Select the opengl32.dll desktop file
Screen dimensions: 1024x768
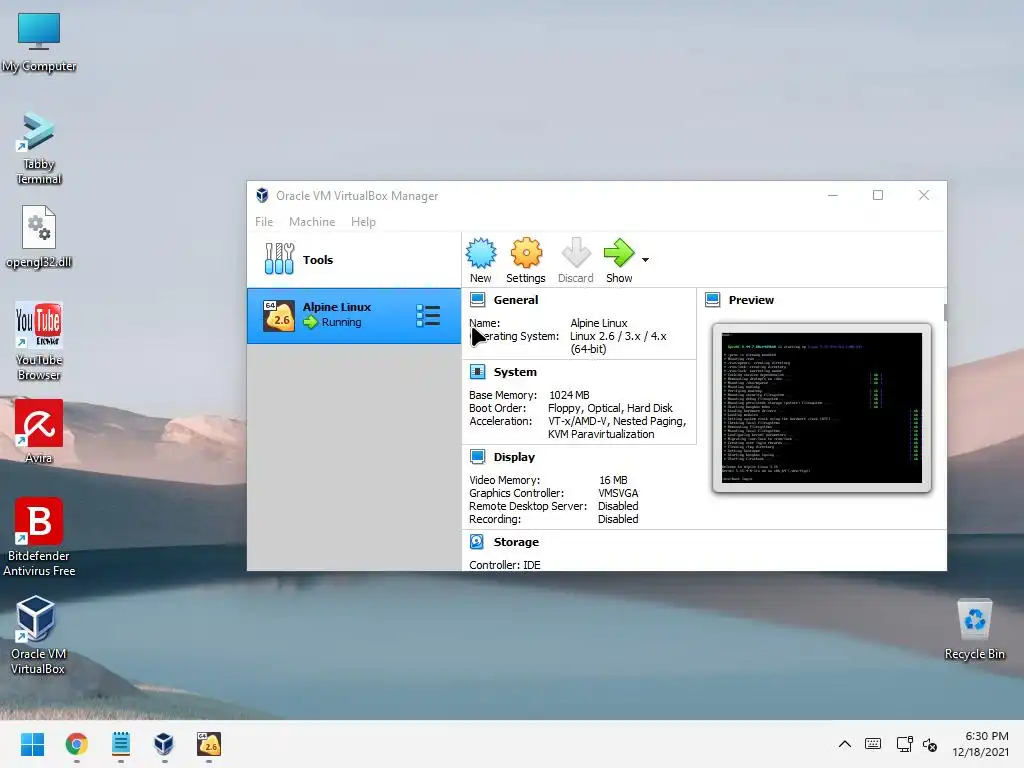click(39, 237)
